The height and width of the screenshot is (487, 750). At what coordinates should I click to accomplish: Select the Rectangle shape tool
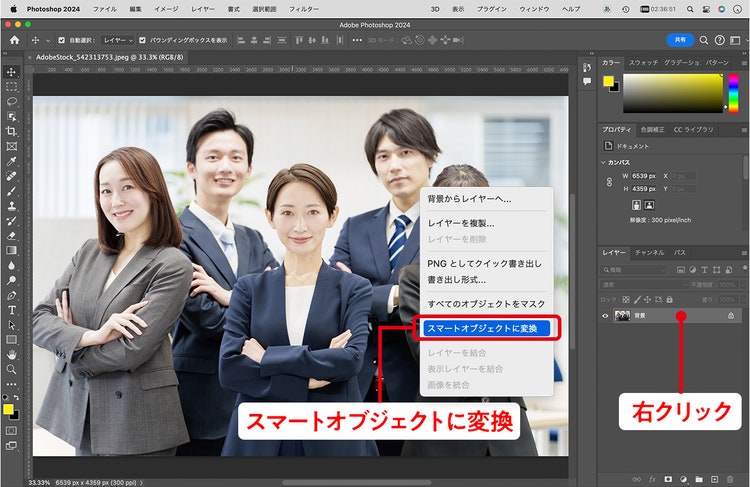11,340
